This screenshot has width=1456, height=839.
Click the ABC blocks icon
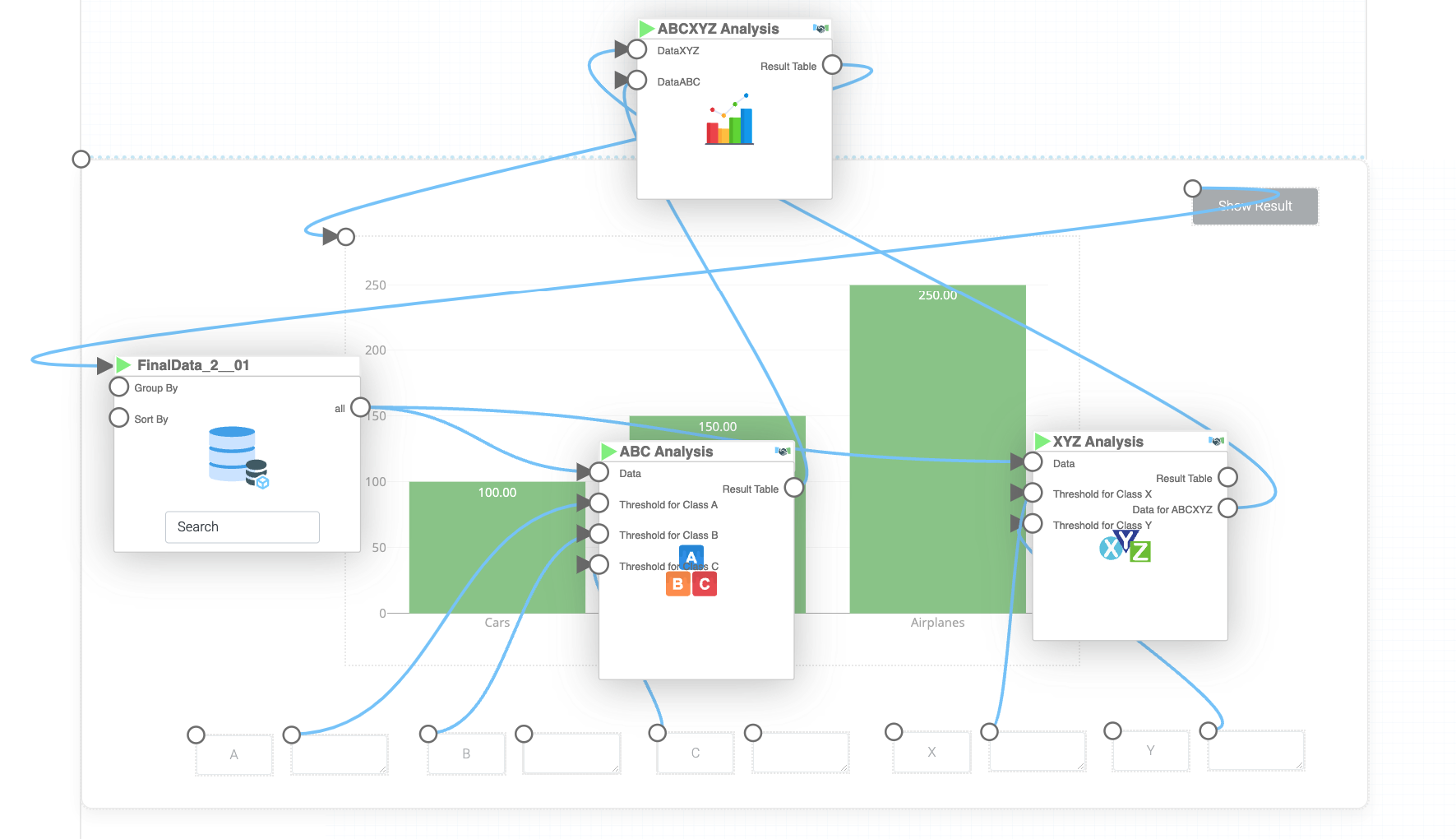click(691, 572)
